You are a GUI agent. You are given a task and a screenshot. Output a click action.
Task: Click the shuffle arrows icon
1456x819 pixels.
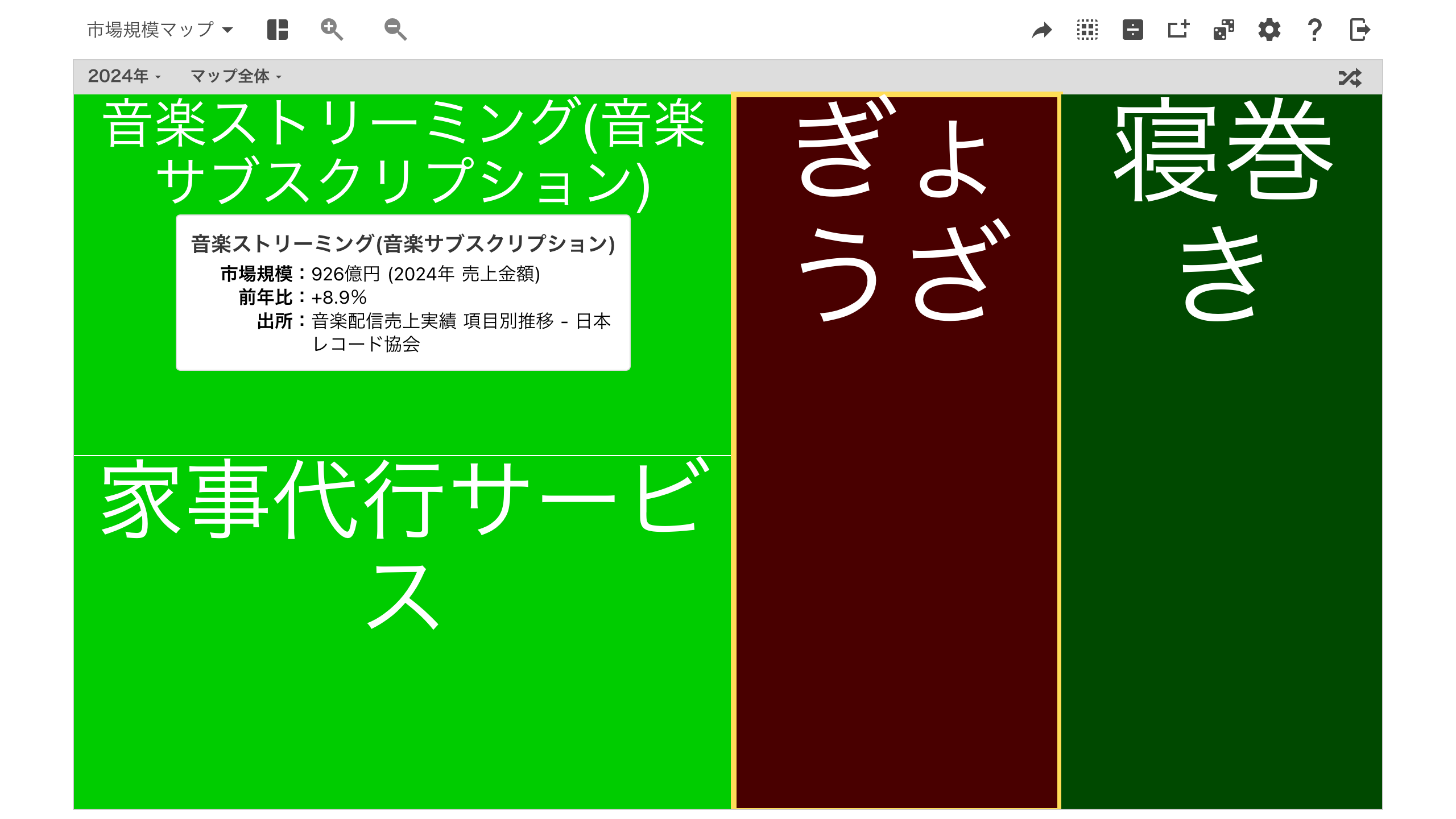[x=1350, y=77]
